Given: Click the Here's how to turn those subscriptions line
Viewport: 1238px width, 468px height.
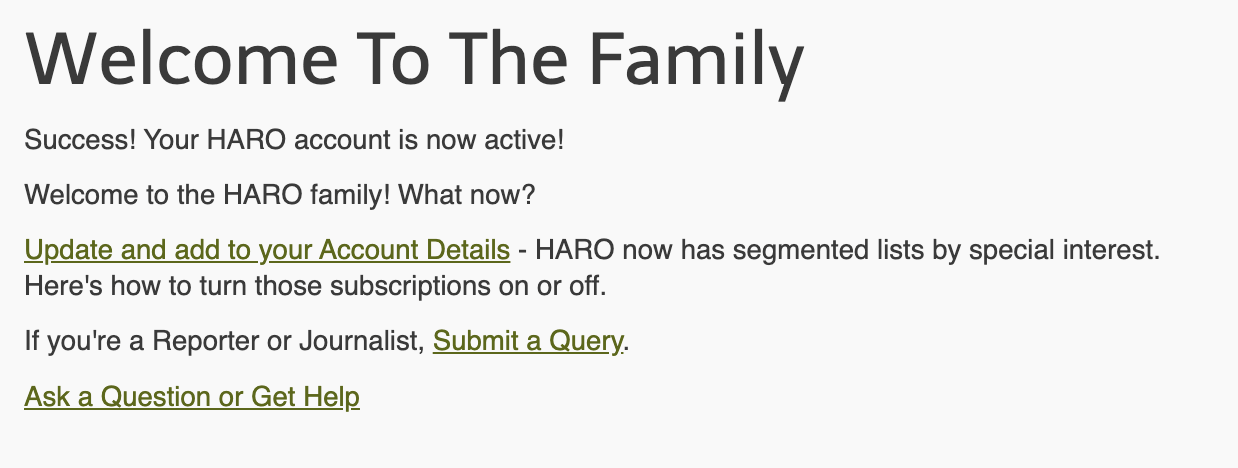Looking at the screenshot, I should [315, 286].
